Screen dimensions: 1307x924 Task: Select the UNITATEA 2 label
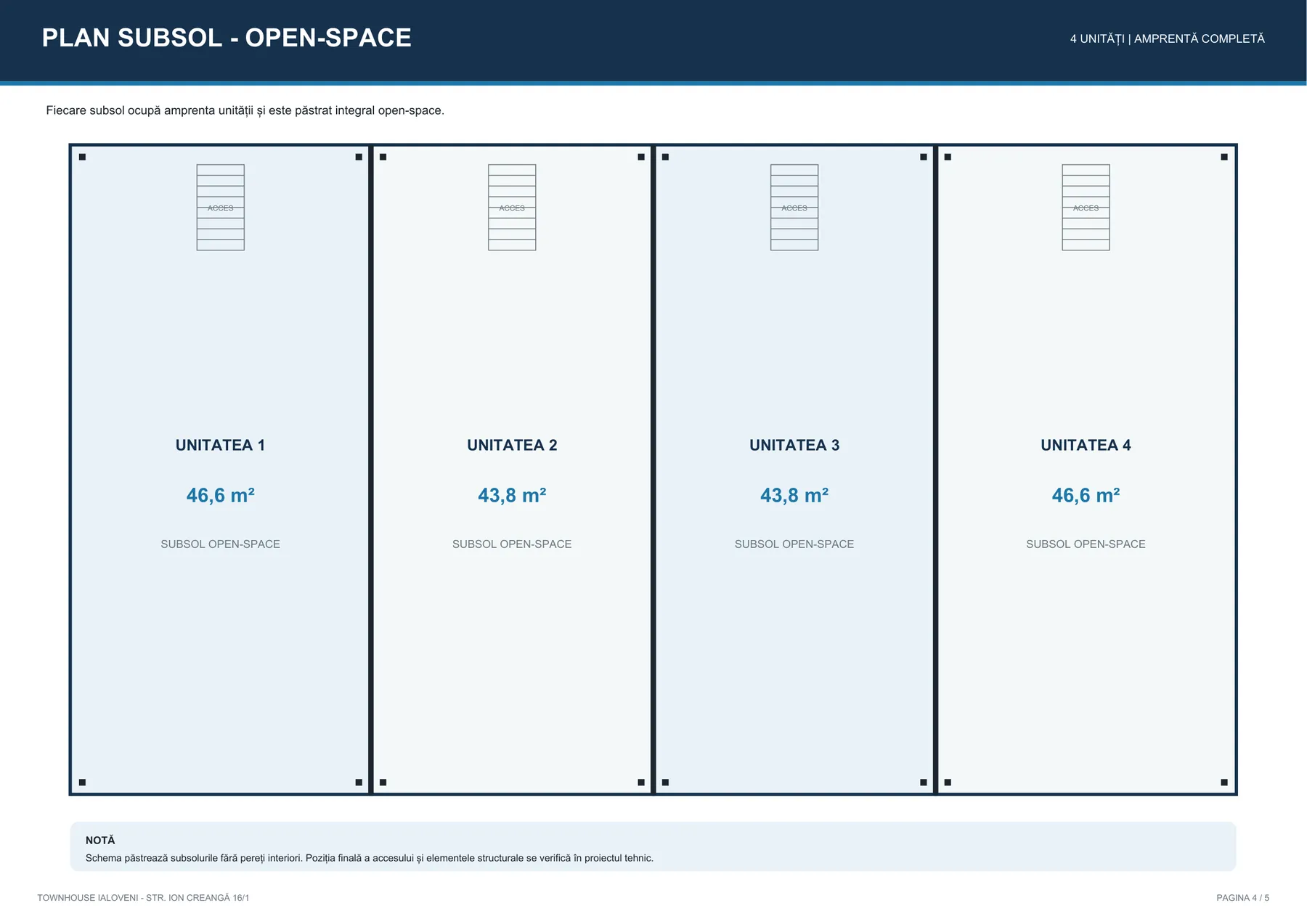pyautogui.click(x=512, y=445)
